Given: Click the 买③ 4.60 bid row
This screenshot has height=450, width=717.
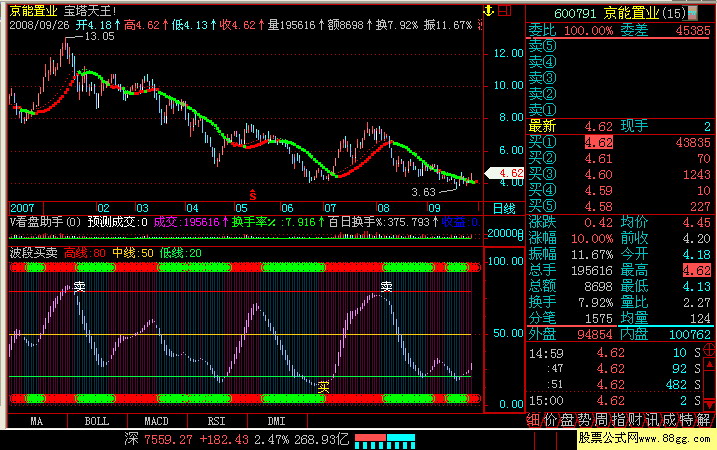Looking at the screenshot, I should click(x=620, y=175).
